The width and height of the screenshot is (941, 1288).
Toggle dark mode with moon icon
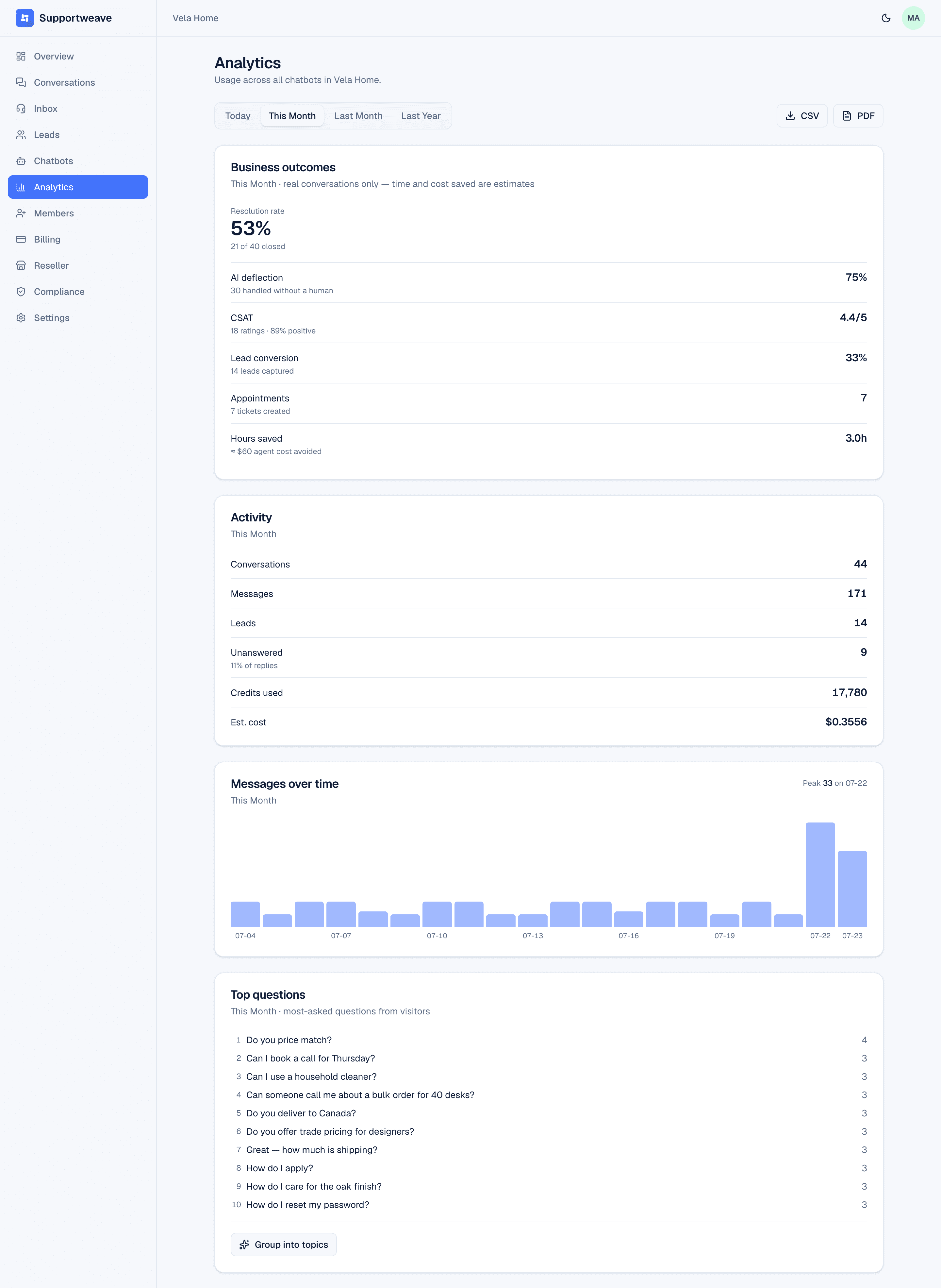[886, 18]
